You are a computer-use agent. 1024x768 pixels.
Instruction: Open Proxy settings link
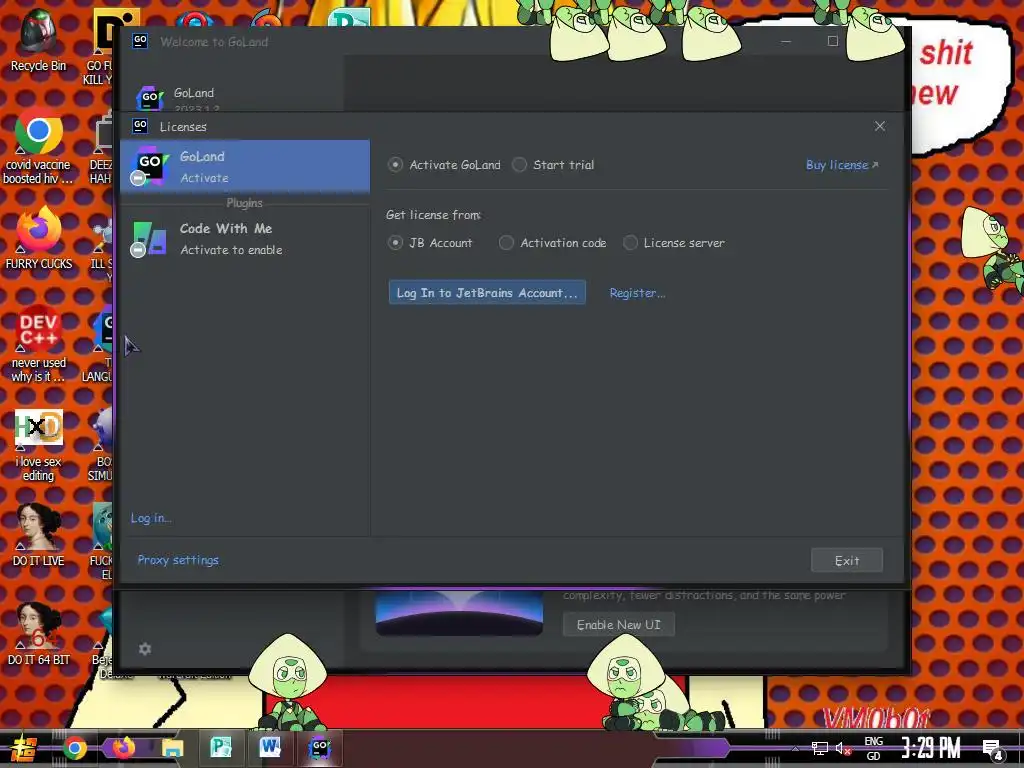click(178, 560)
